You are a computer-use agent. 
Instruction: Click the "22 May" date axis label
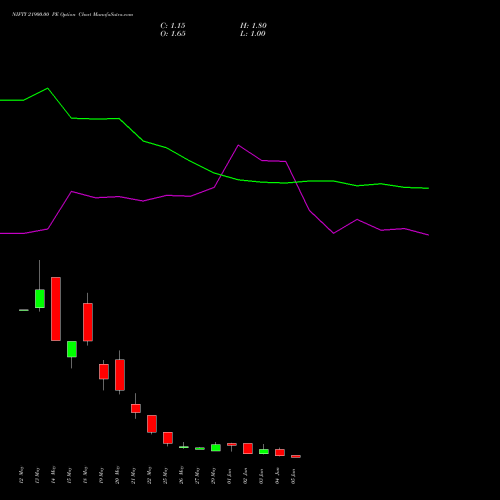150,475
